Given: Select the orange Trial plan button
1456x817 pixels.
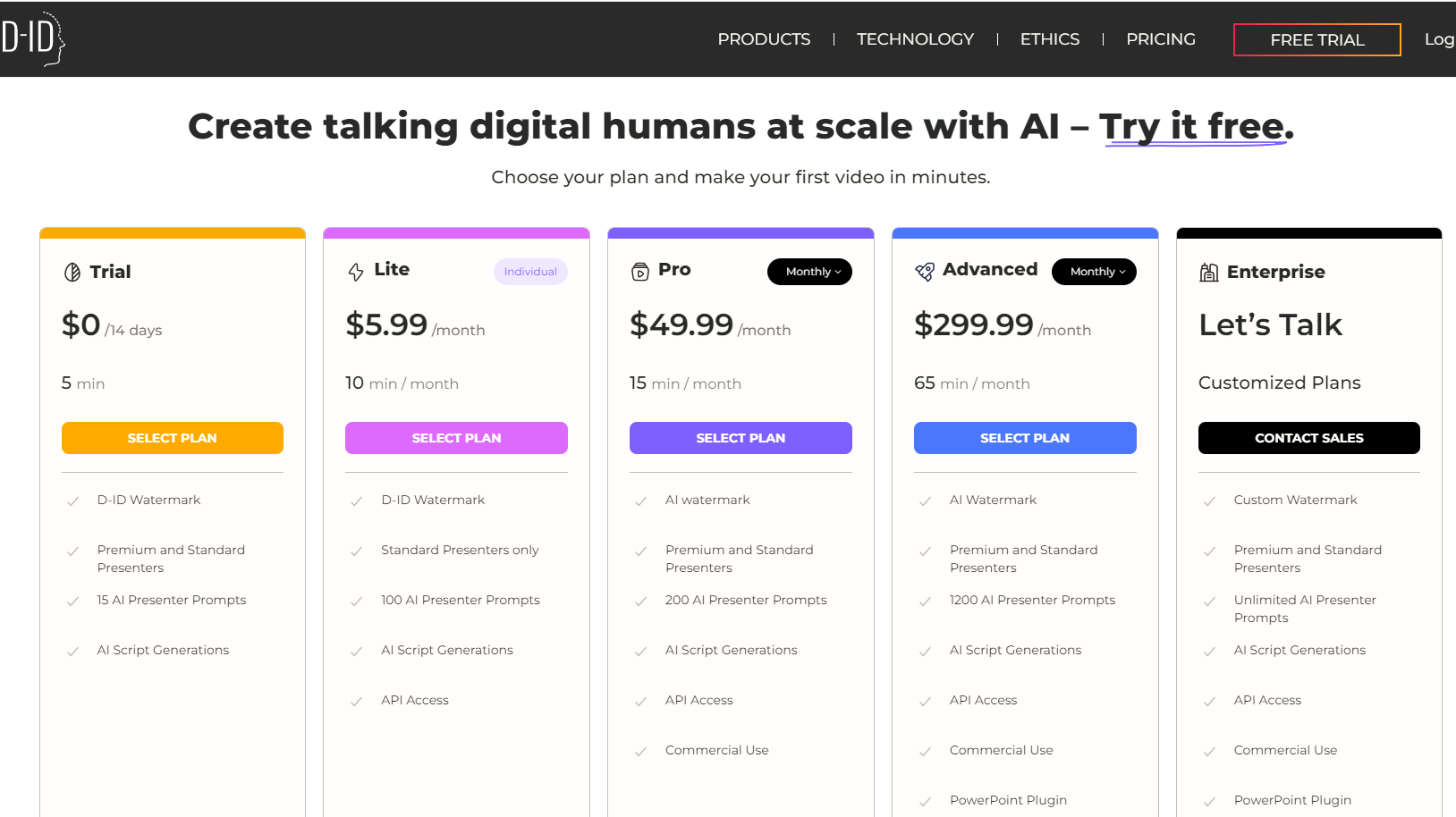Looking at the screenshot, I should pos(173,438).
